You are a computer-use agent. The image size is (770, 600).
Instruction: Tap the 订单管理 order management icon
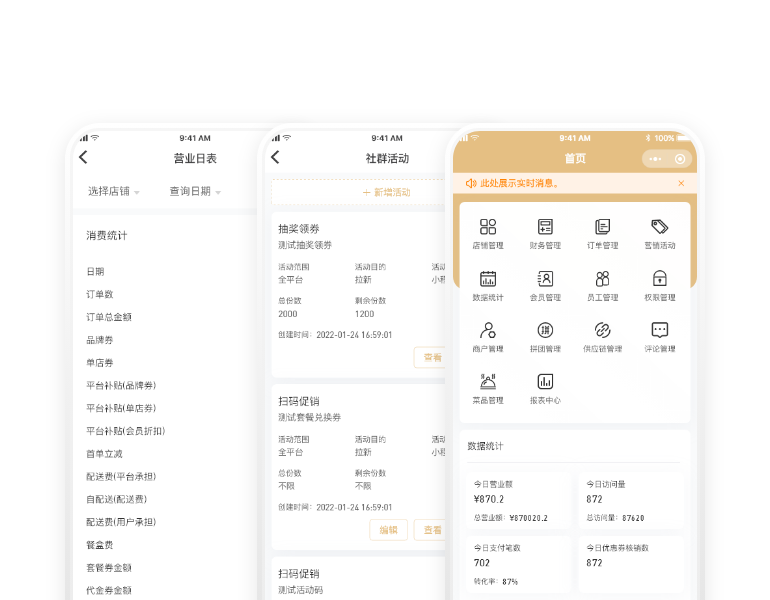click(x=602, y=228)
